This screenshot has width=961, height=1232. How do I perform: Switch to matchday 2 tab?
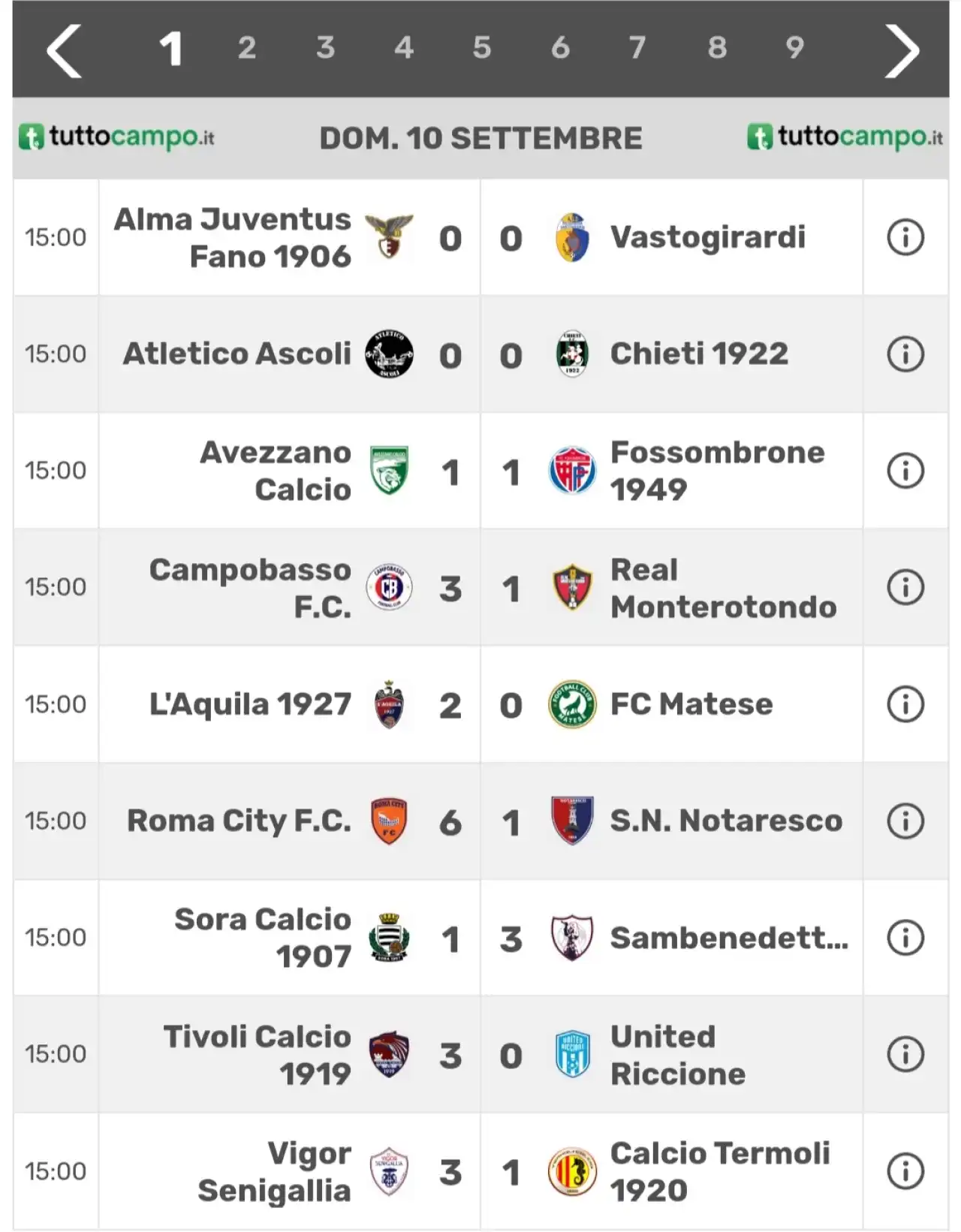coord(247,48)
